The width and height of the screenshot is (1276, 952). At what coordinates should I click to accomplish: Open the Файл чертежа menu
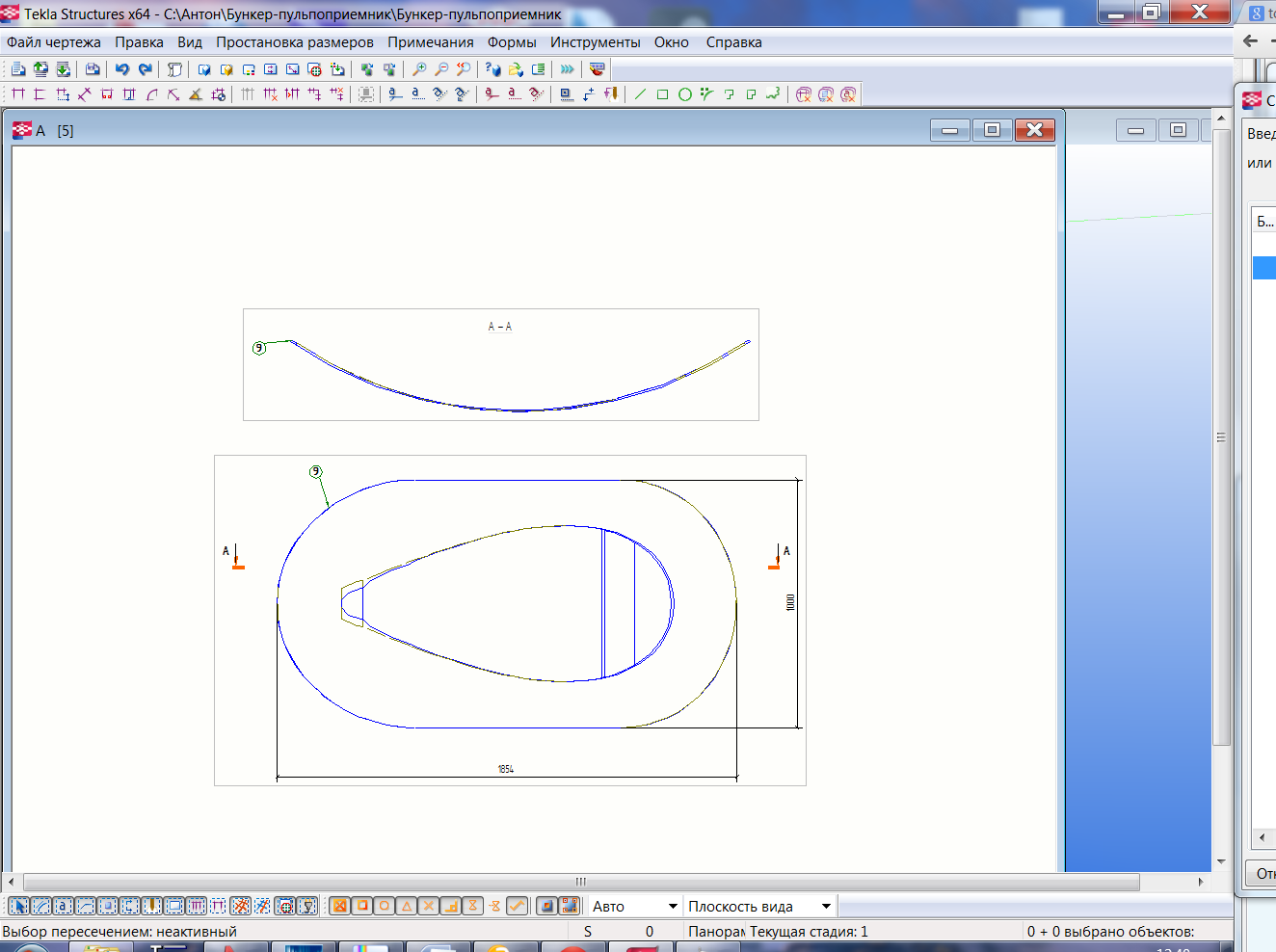pyautogui.click(x=54, y=42)
